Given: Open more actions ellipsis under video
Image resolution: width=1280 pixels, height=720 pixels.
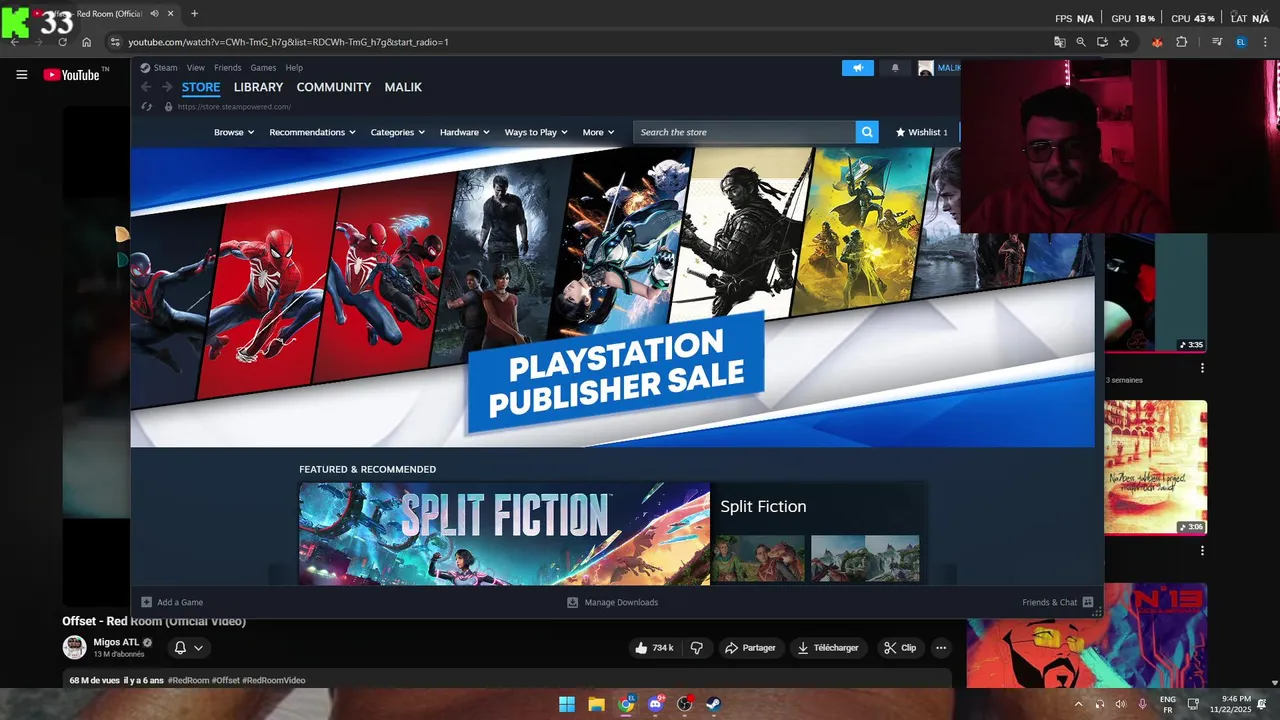Looking at the screenshot, I should click(940, 648).
